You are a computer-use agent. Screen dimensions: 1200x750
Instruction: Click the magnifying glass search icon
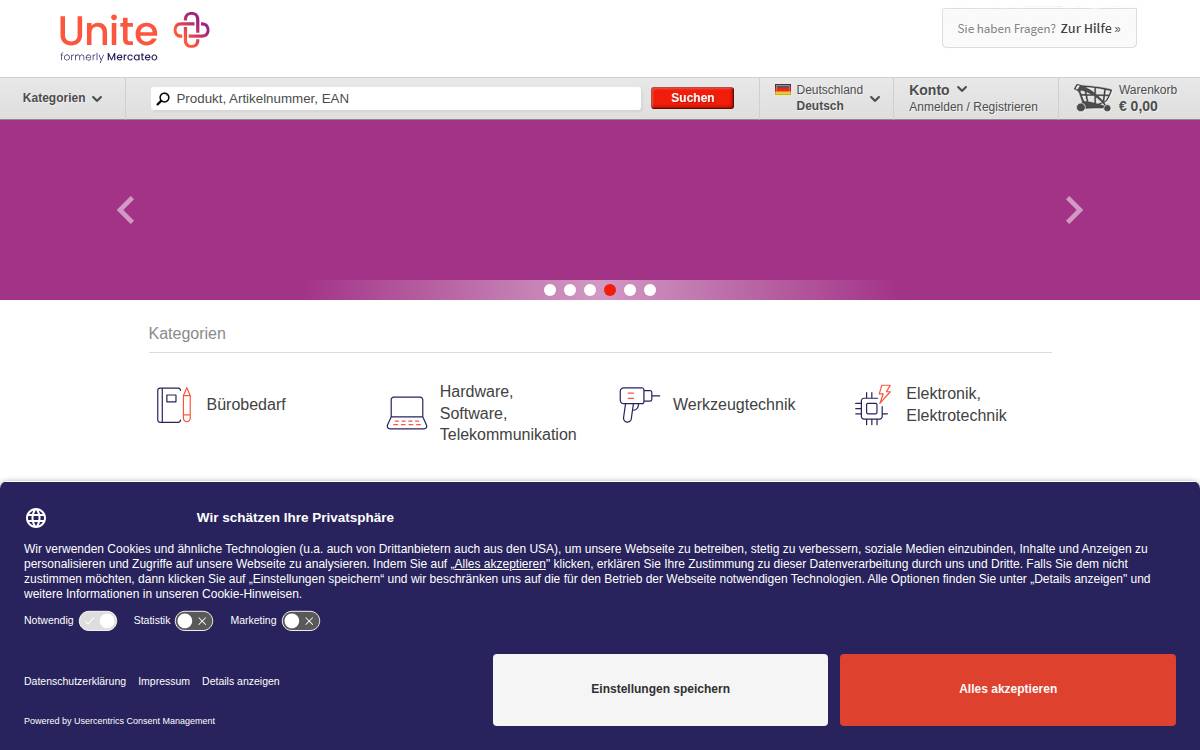[164, 98]
